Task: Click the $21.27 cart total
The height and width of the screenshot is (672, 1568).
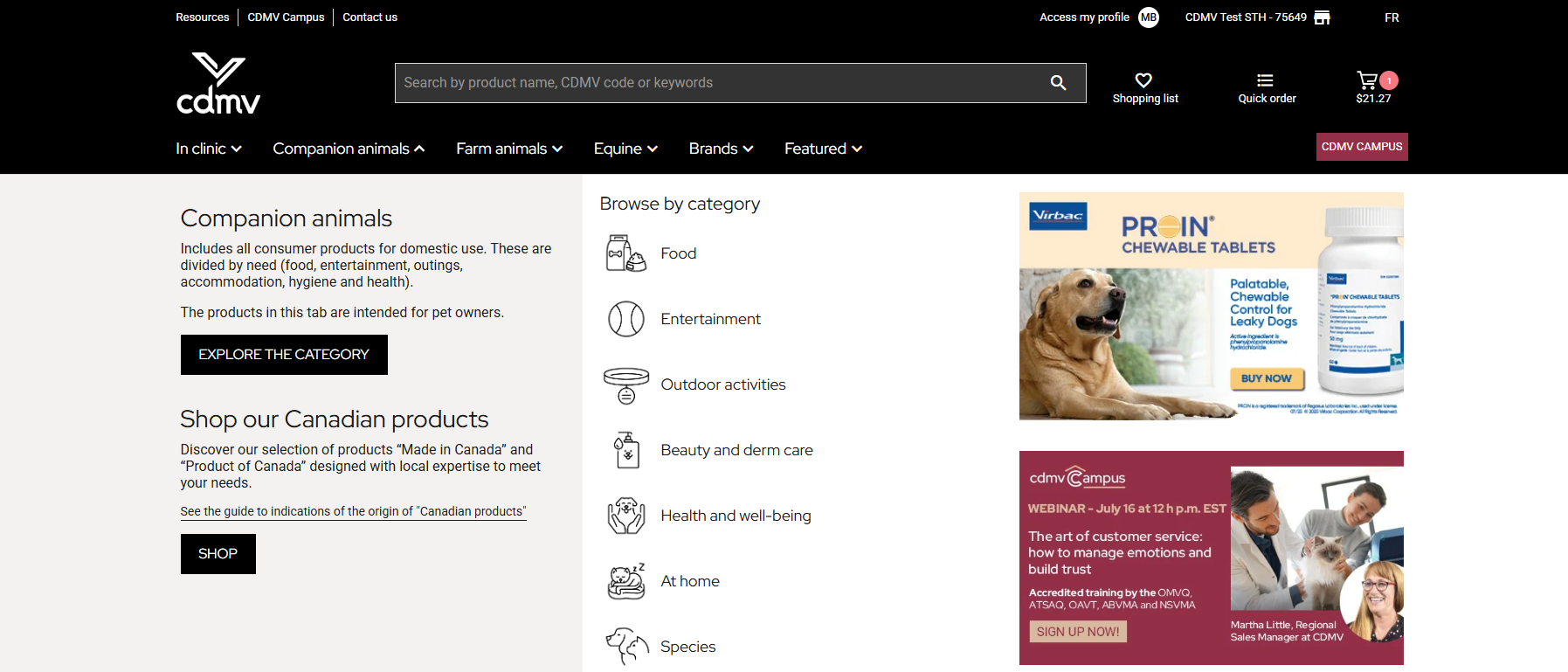Action: coord(1373,99)
